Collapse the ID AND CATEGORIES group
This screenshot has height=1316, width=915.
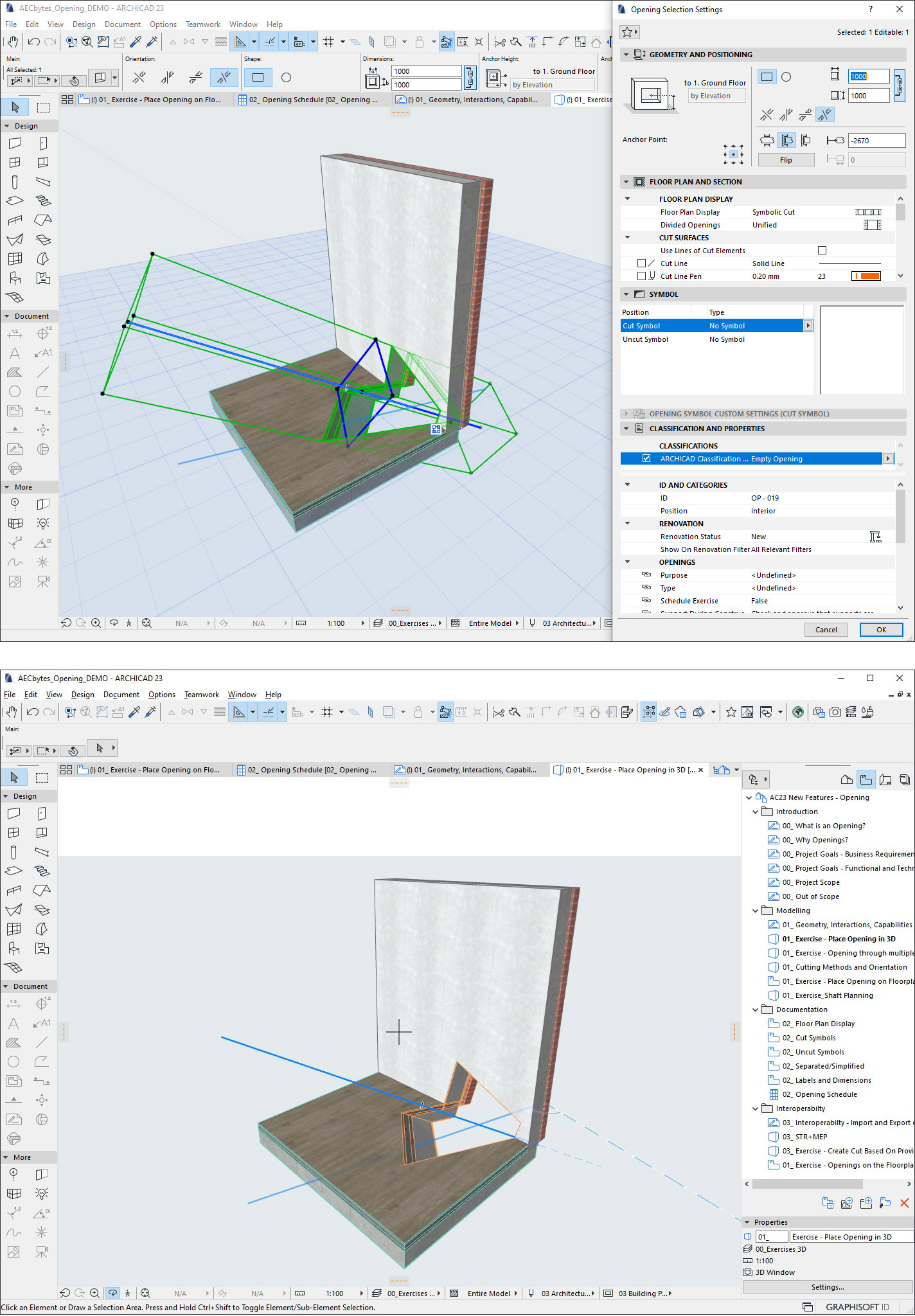[628, 485]
